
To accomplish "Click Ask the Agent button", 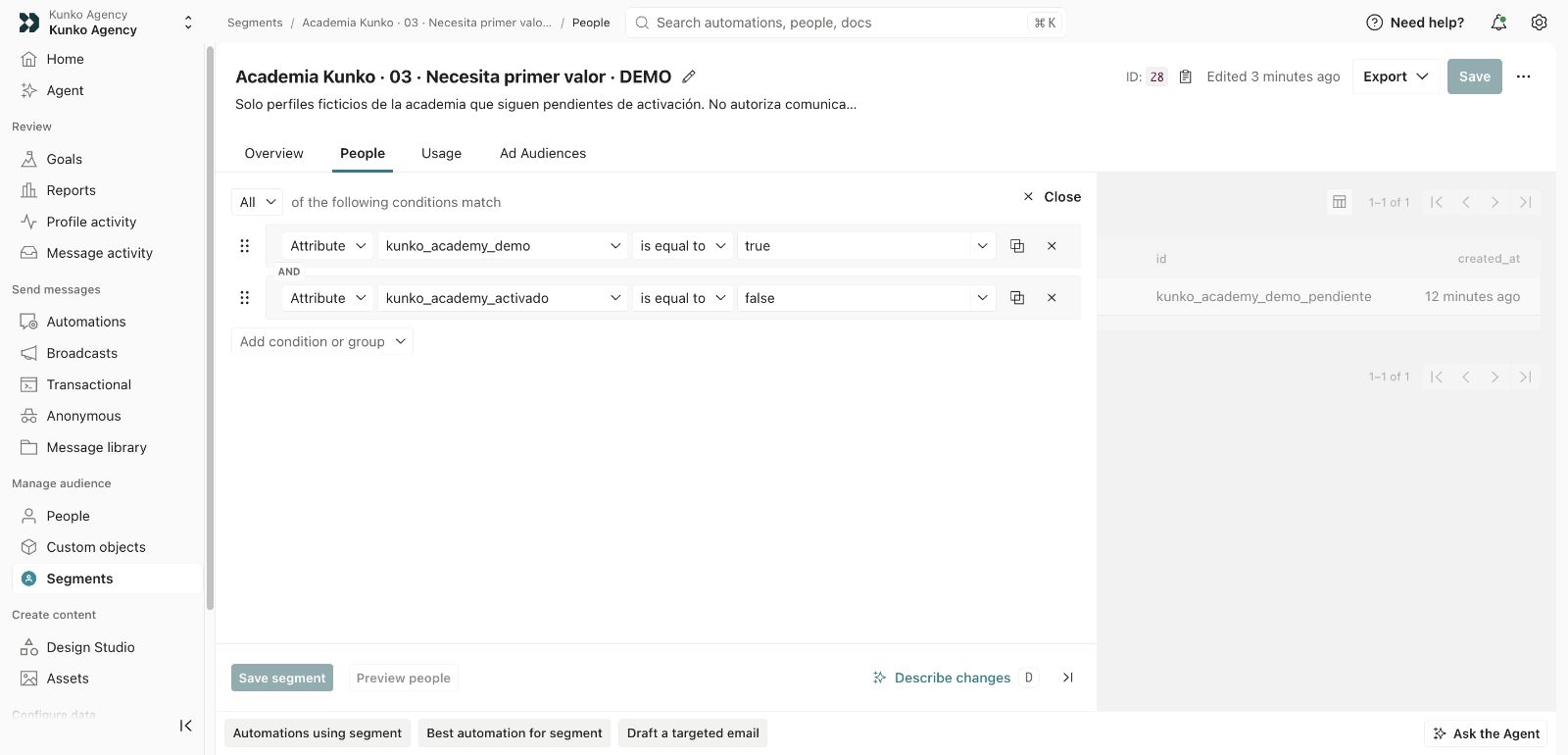I will tap(1487, 733).
